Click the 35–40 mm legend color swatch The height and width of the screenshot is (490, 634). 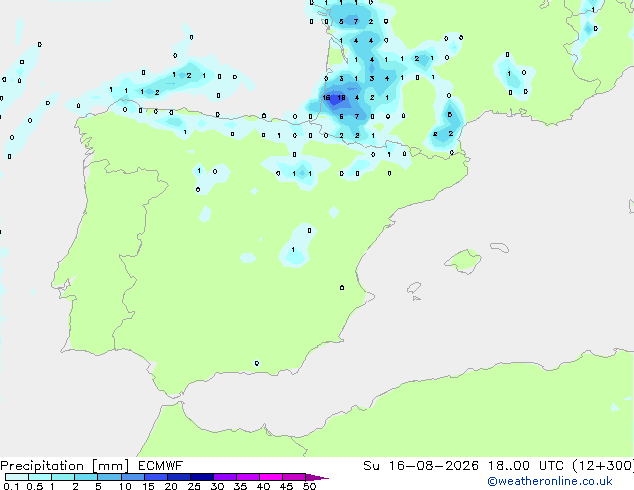[x=248, y=477]
